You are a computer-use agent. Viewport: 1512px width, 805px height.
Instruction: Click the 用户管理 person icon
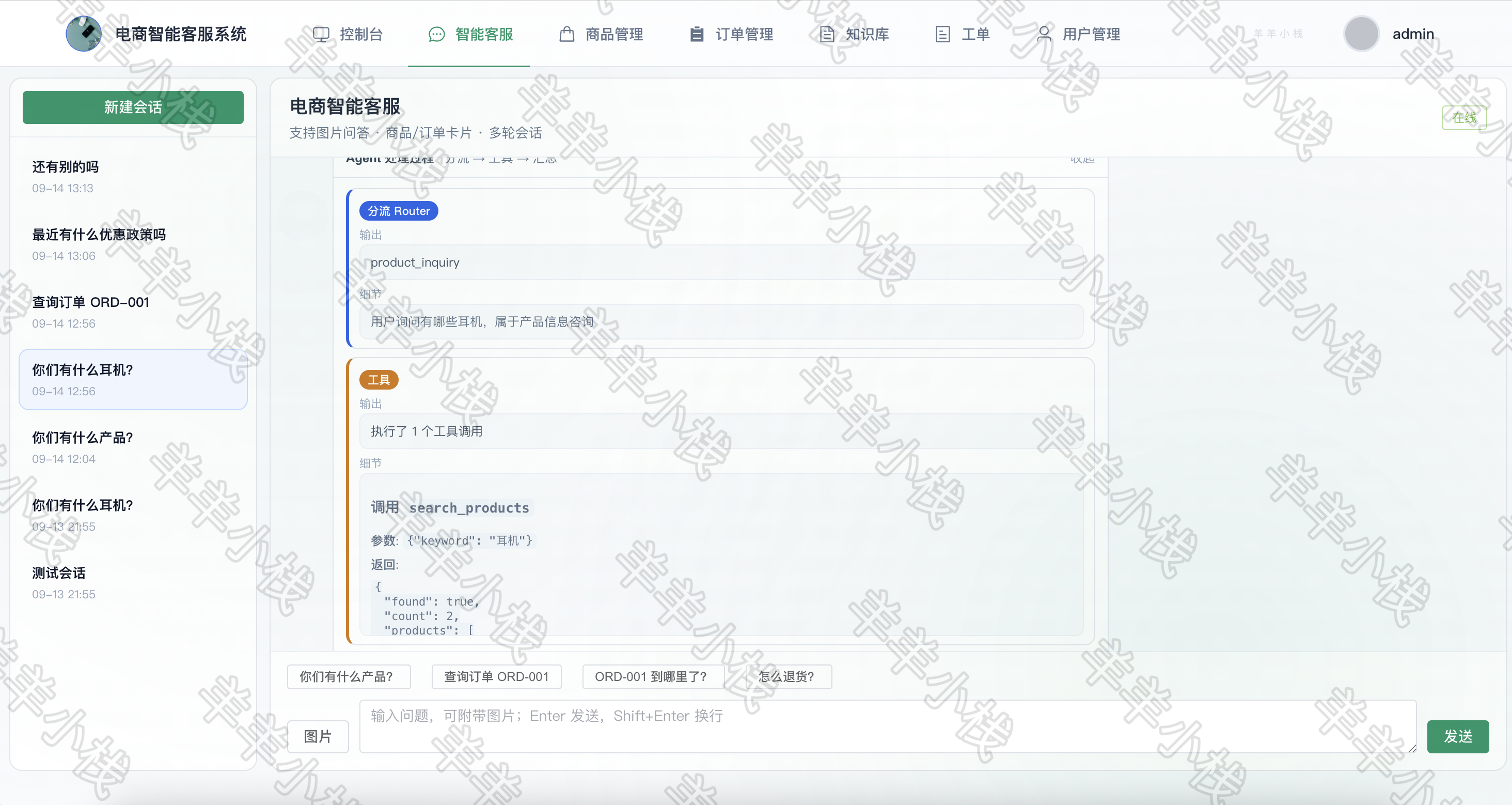point(1044,34)
